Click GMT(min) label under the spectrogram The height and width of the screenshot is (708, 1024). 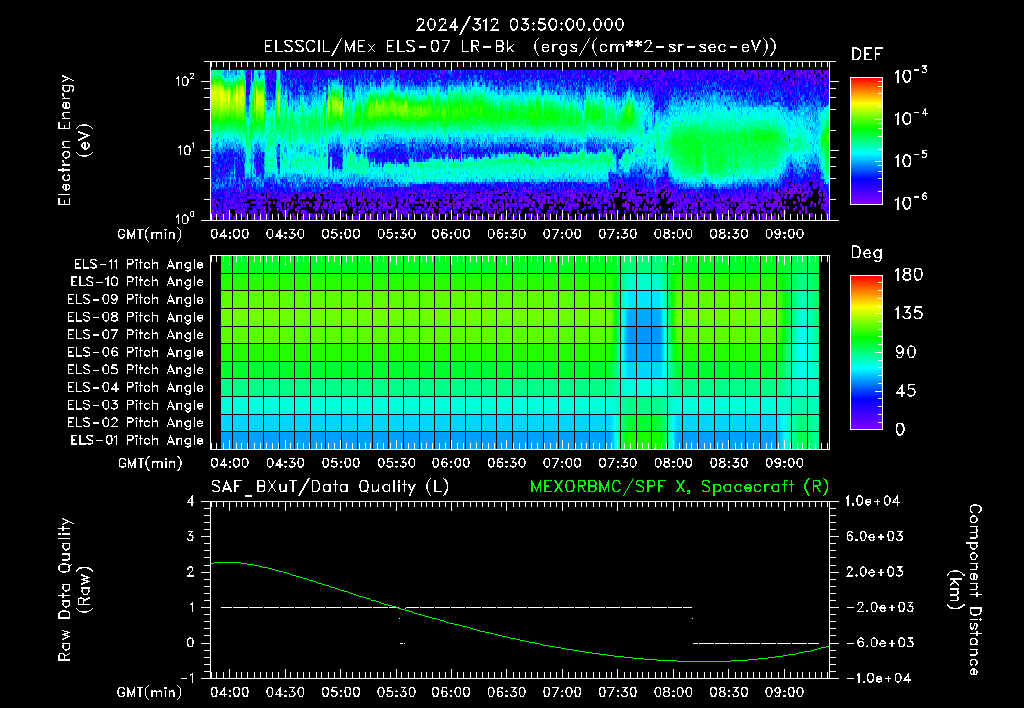pos(150,234)
